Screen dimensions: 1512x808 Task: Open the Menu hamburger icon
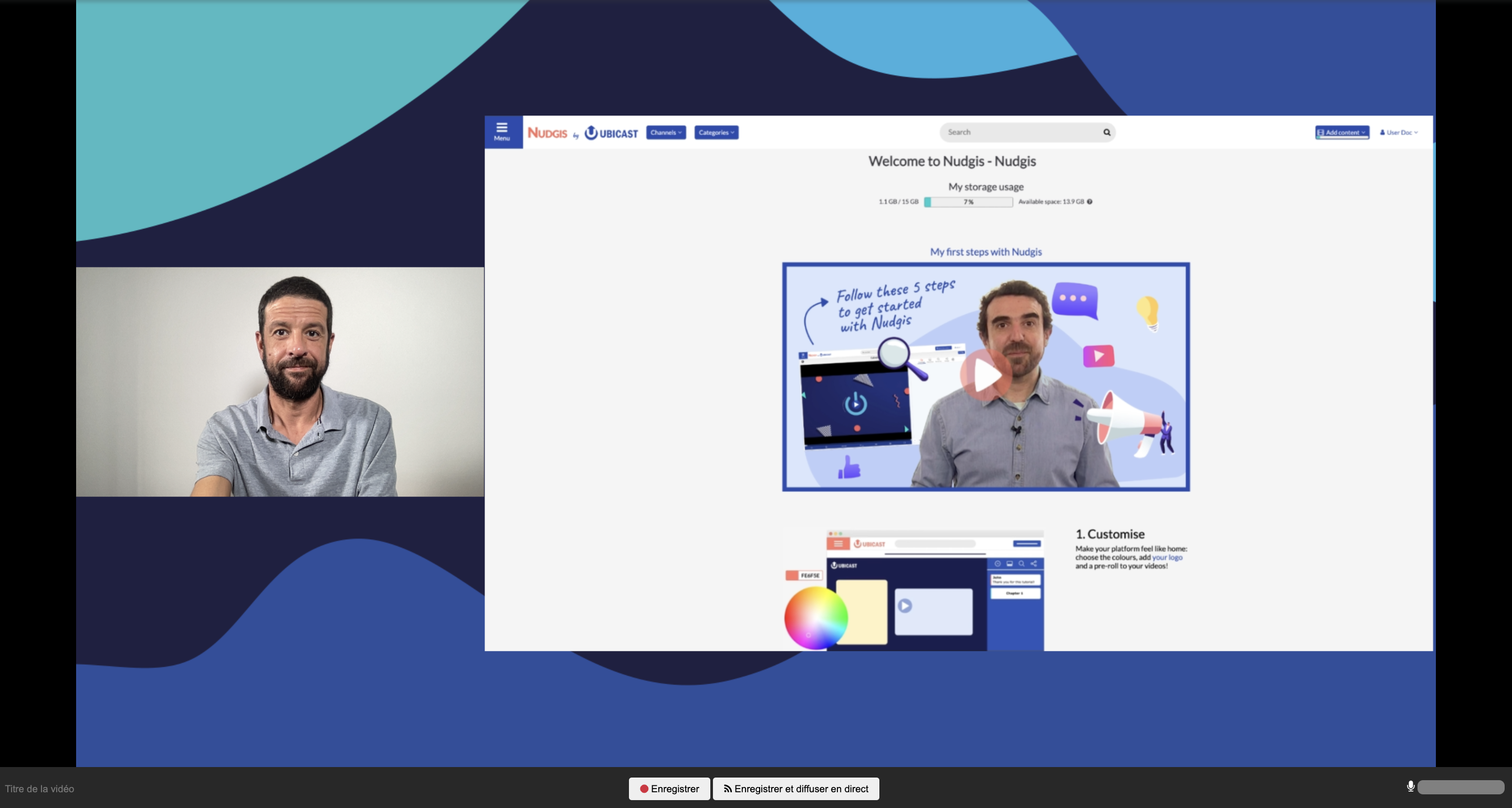coord(503,132)
